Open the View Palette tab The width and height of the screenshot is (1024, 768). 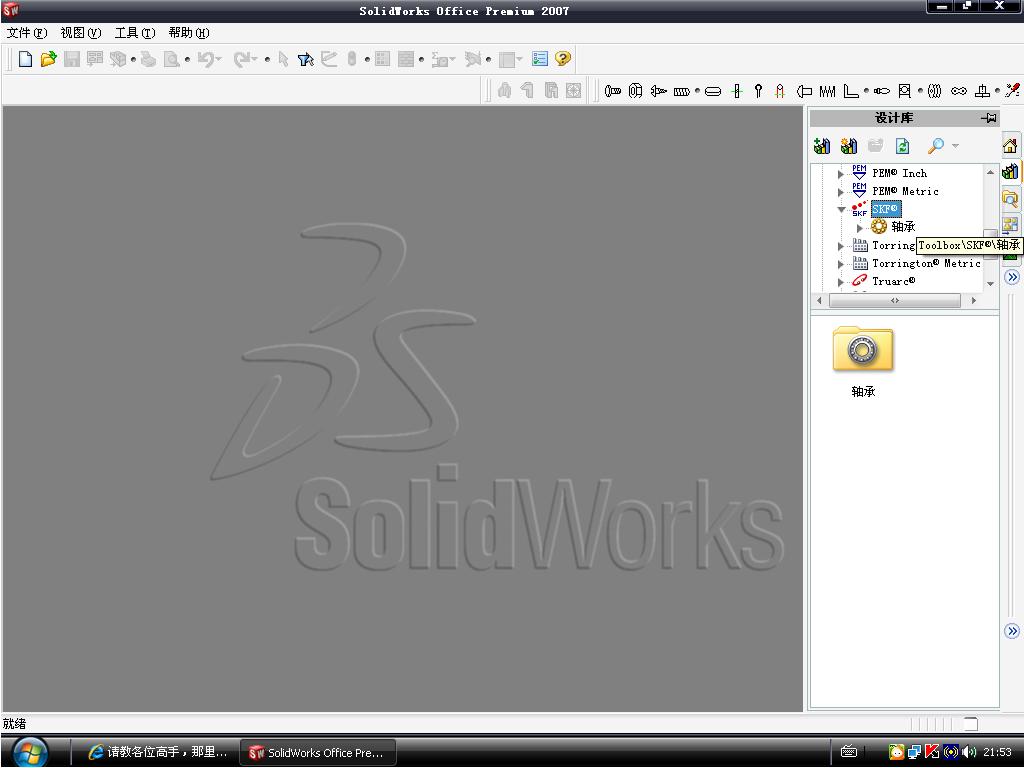coord(1010,224)
